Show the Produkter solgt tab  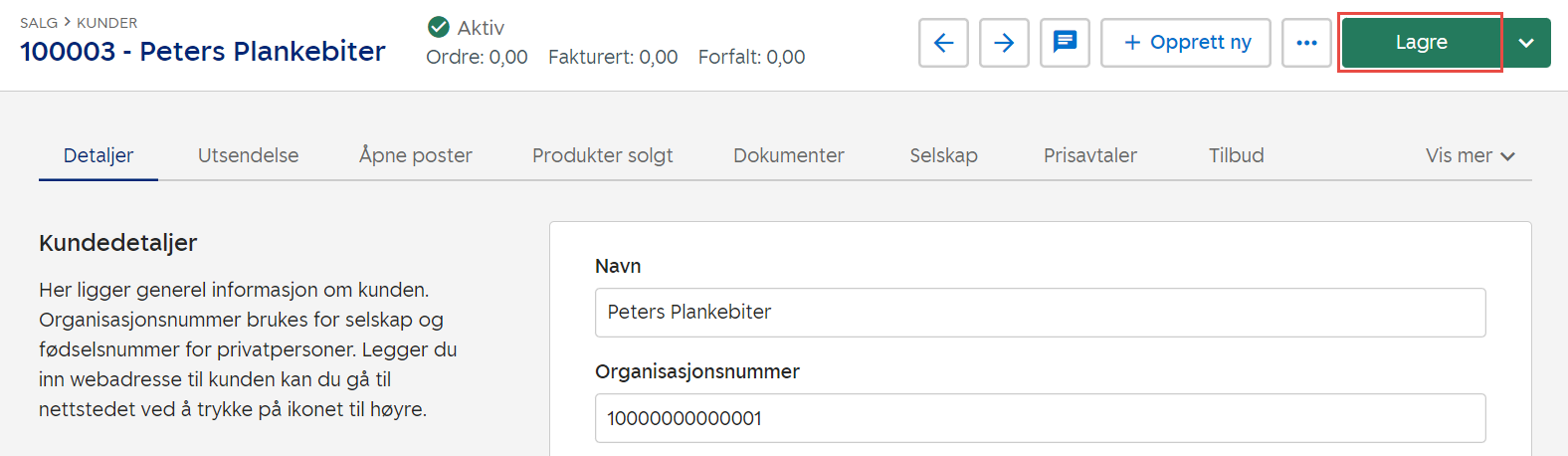point(602,155)
